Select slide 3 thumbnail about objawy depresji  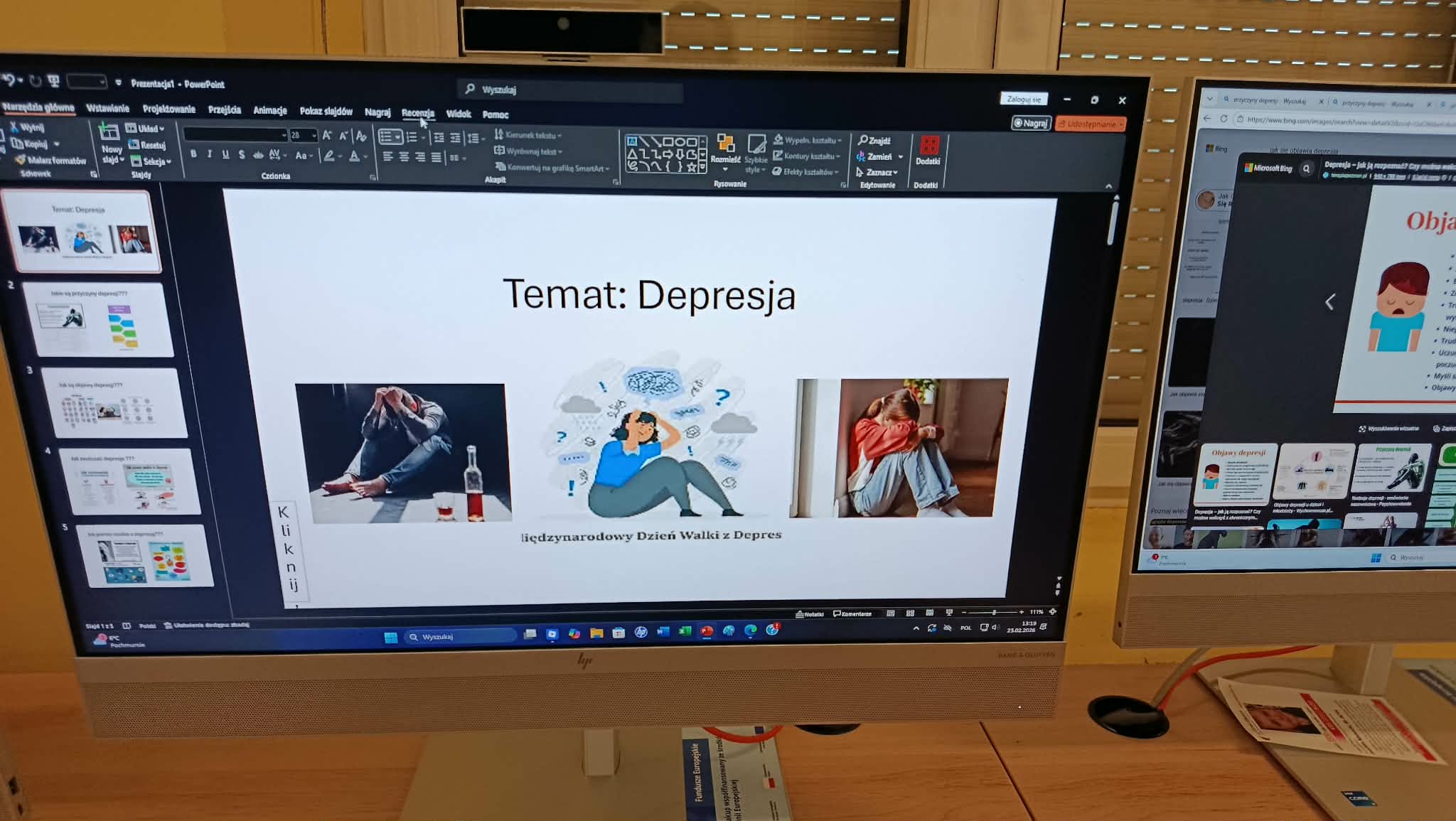pyautogui.click(x=114, y=403)
